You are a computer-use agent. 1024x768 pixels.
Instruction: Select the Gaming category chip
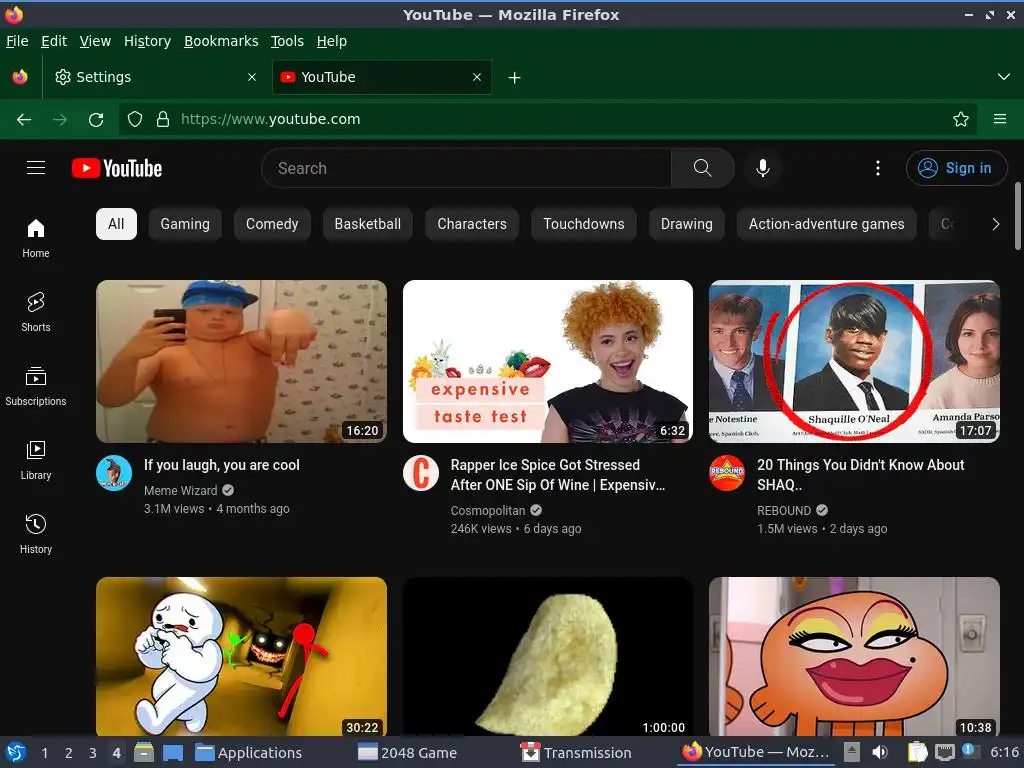coord(185,224)
